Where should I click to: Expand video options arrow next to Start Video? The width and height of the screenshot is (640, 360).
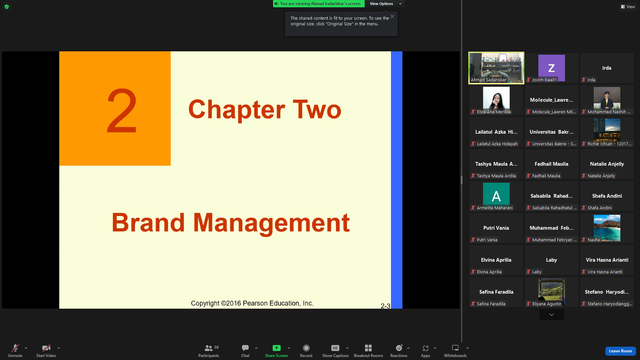tap(58, 348)
